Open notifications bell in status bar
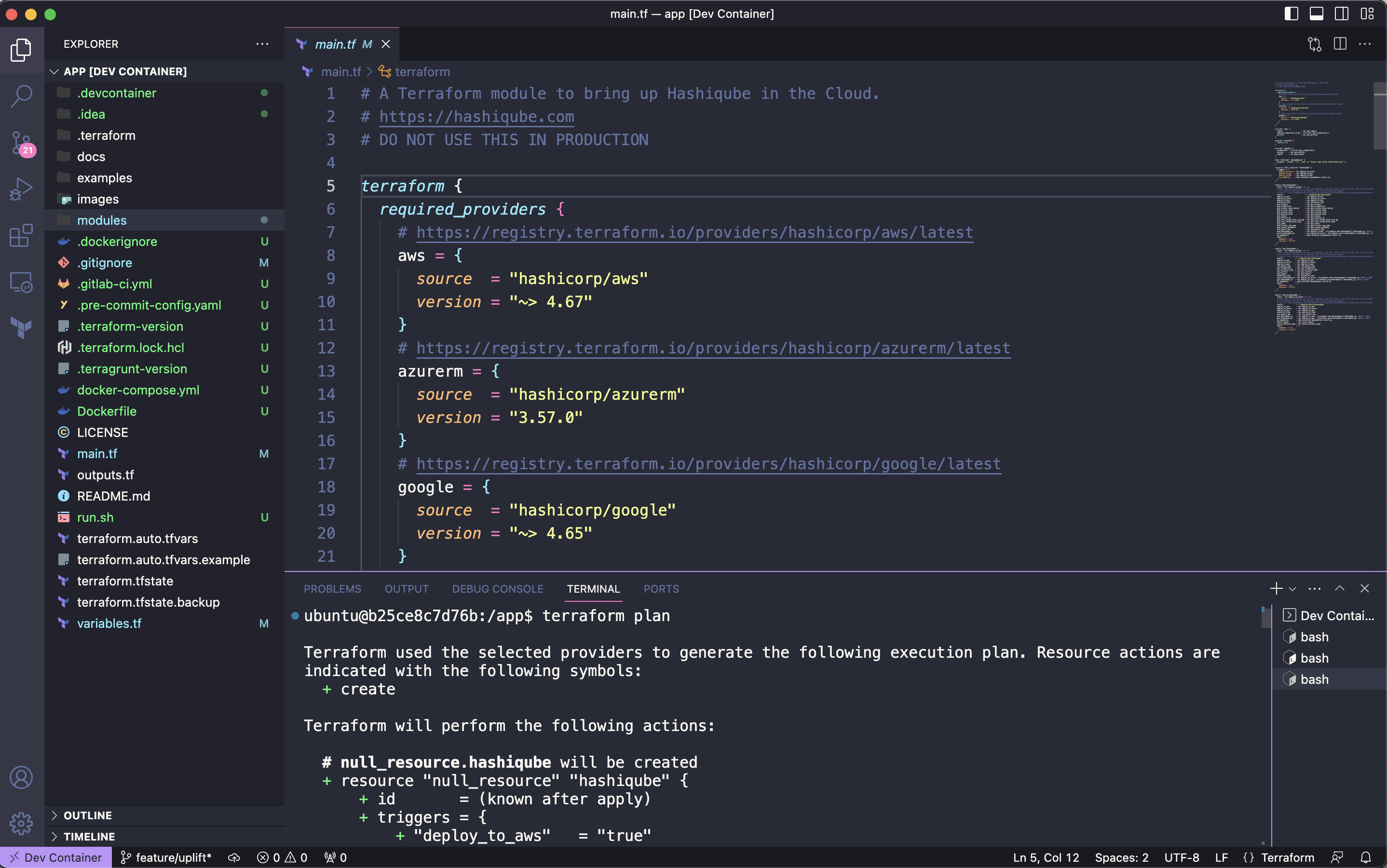This screenshot has width=1387, height=868. [1366, 857]
